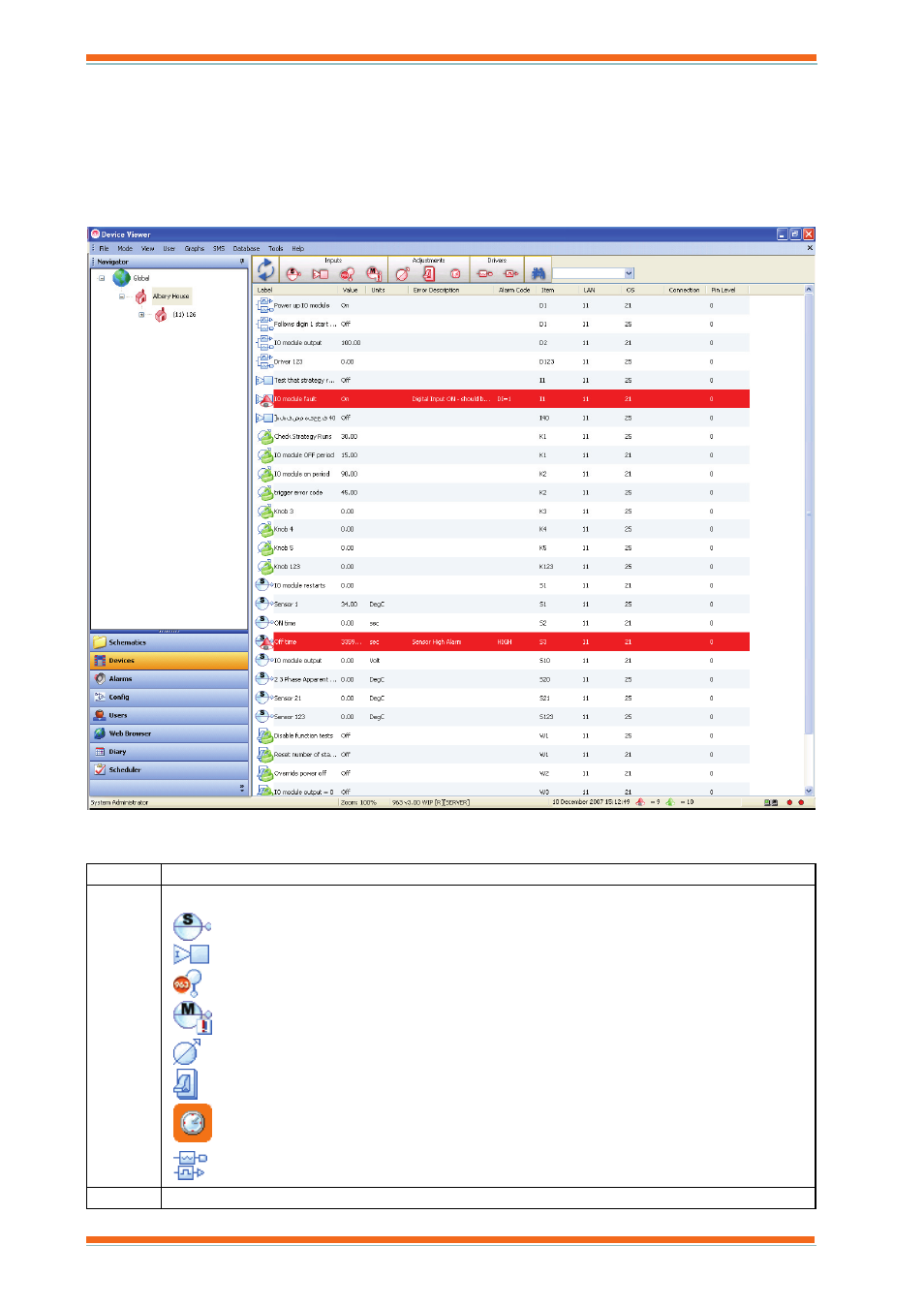Select the time Adjustments toolbar icon
Viewport: 924px width, 1308px height.
(x=454, y=274)
